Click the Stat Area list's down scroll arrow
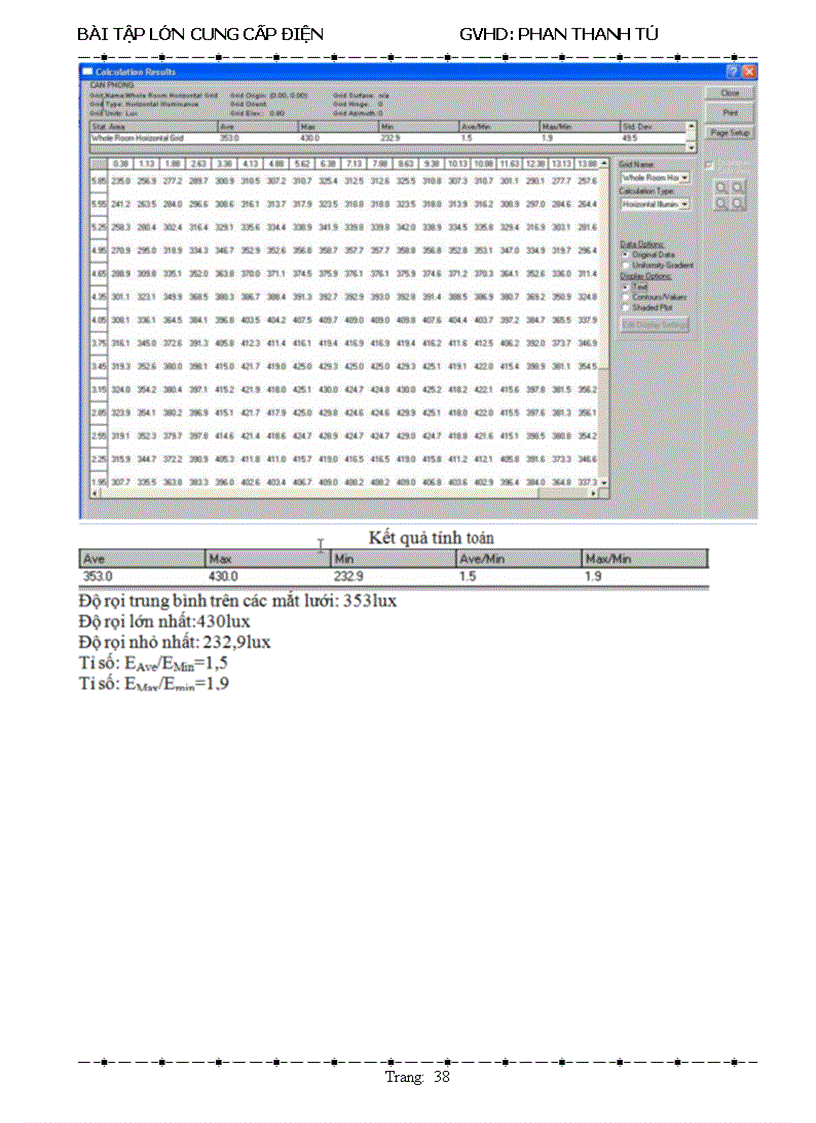The height and width of the screenshot is (1123, 816). (692, 147)
